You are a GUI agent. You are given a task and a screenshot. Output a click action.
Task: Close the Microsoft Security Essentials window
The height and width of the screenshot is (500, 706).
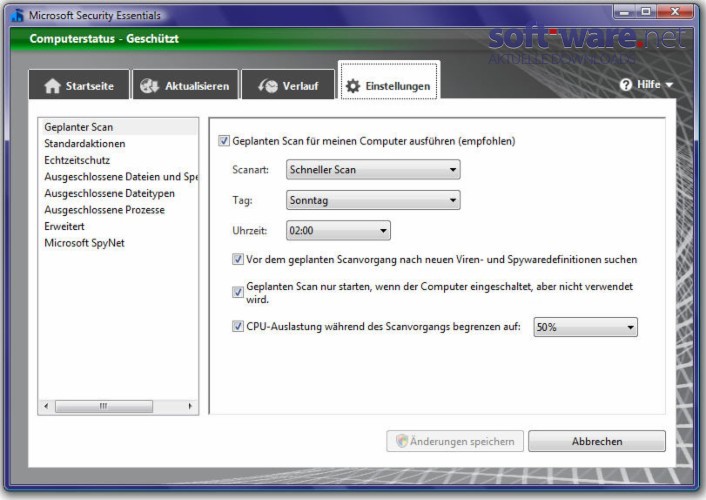(675, 12)
